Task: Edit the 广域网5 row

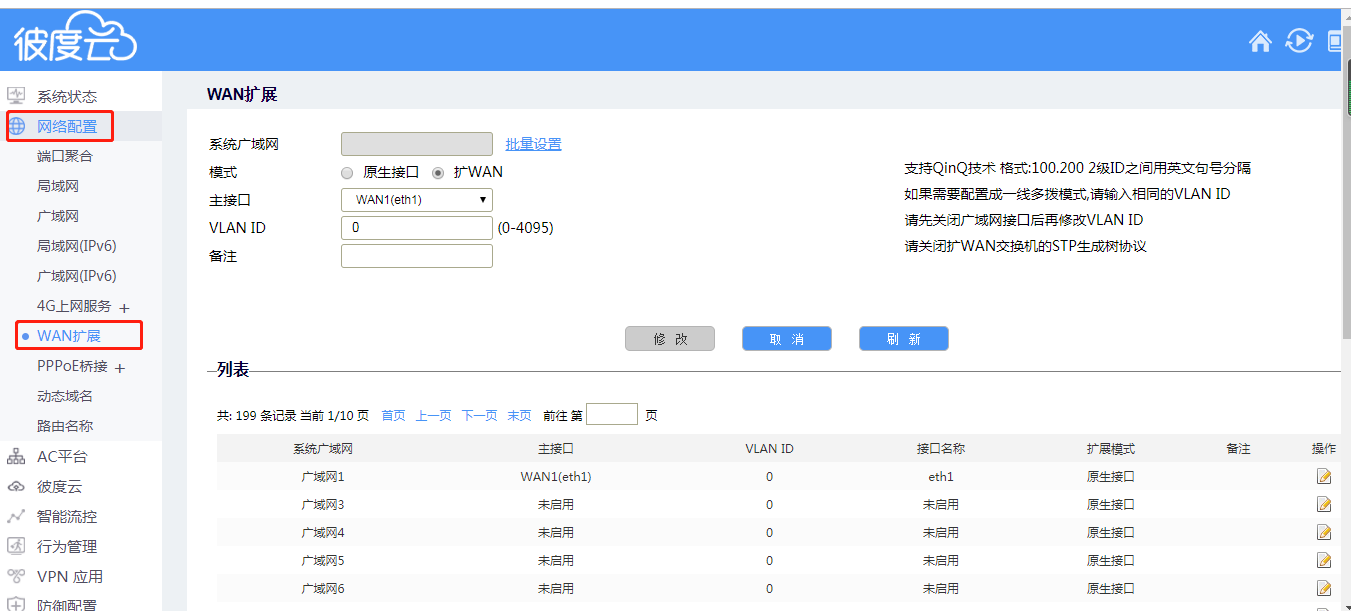Action: point(1325,561)
